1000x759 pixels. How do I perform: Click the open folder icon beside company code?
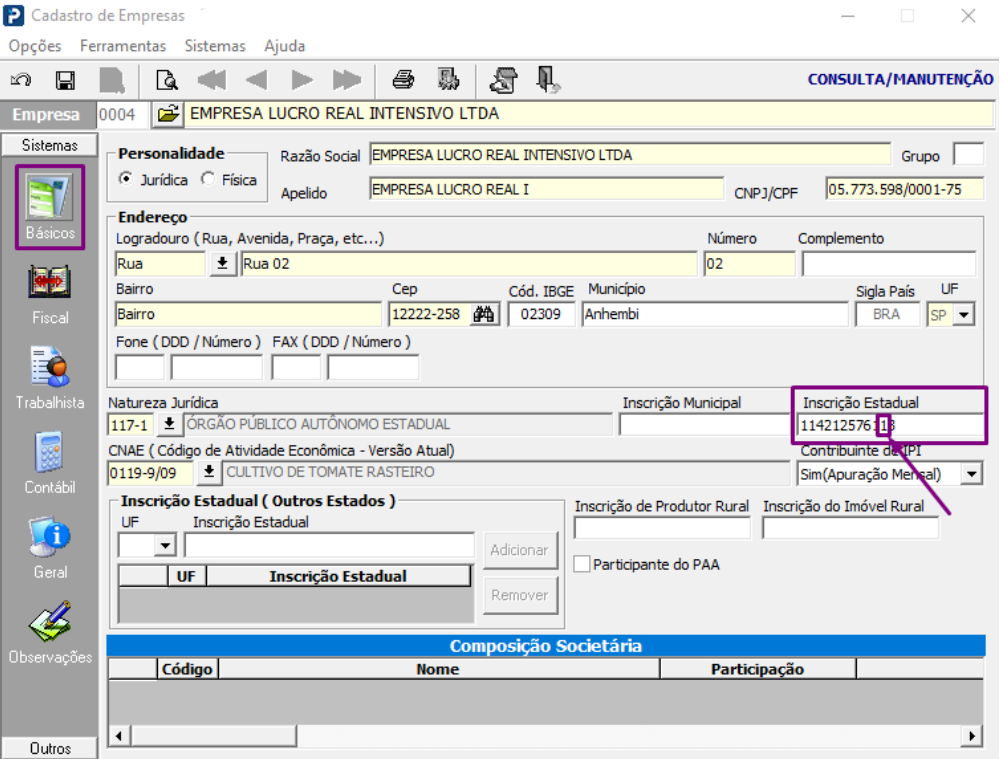coord(167,114)
